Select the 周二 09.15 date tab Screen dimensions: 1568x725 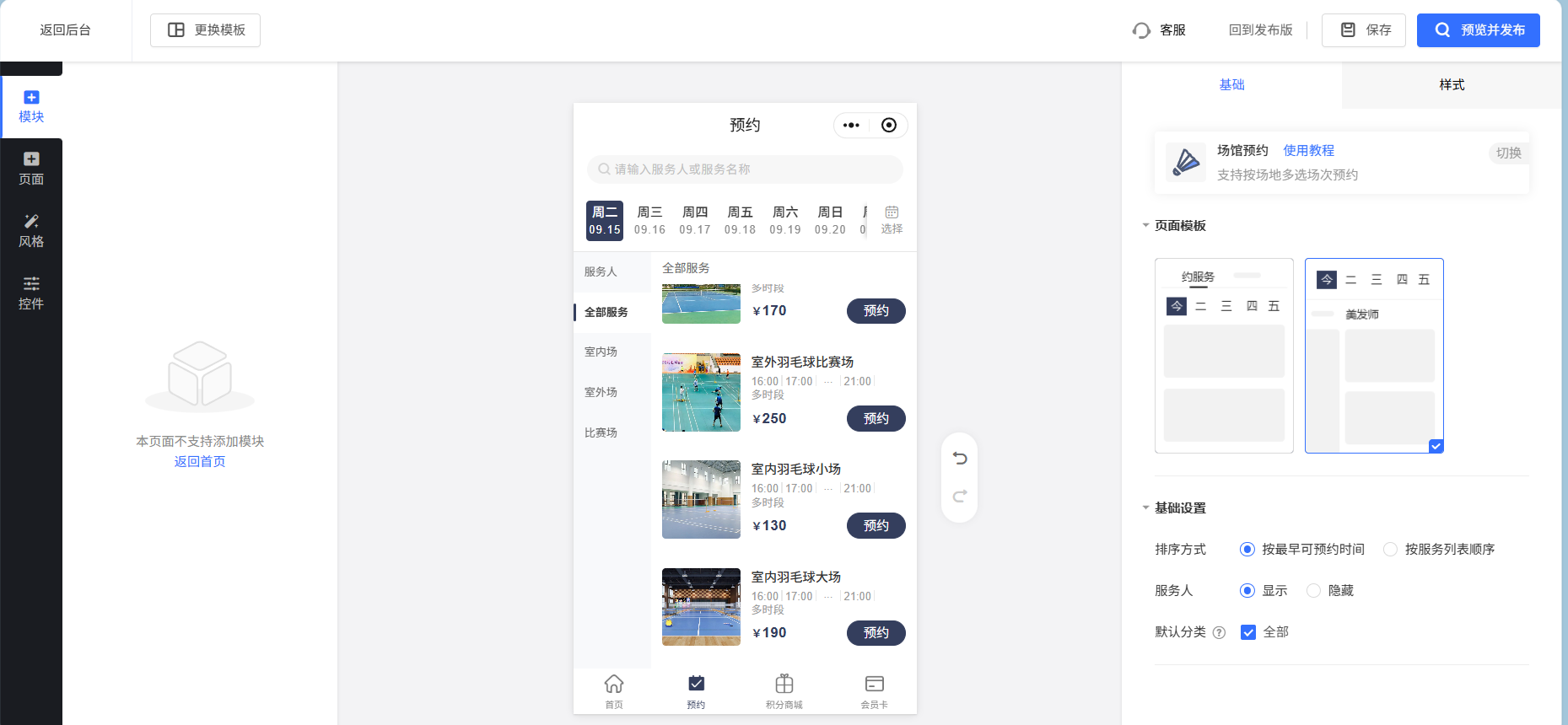pos(605,220)
